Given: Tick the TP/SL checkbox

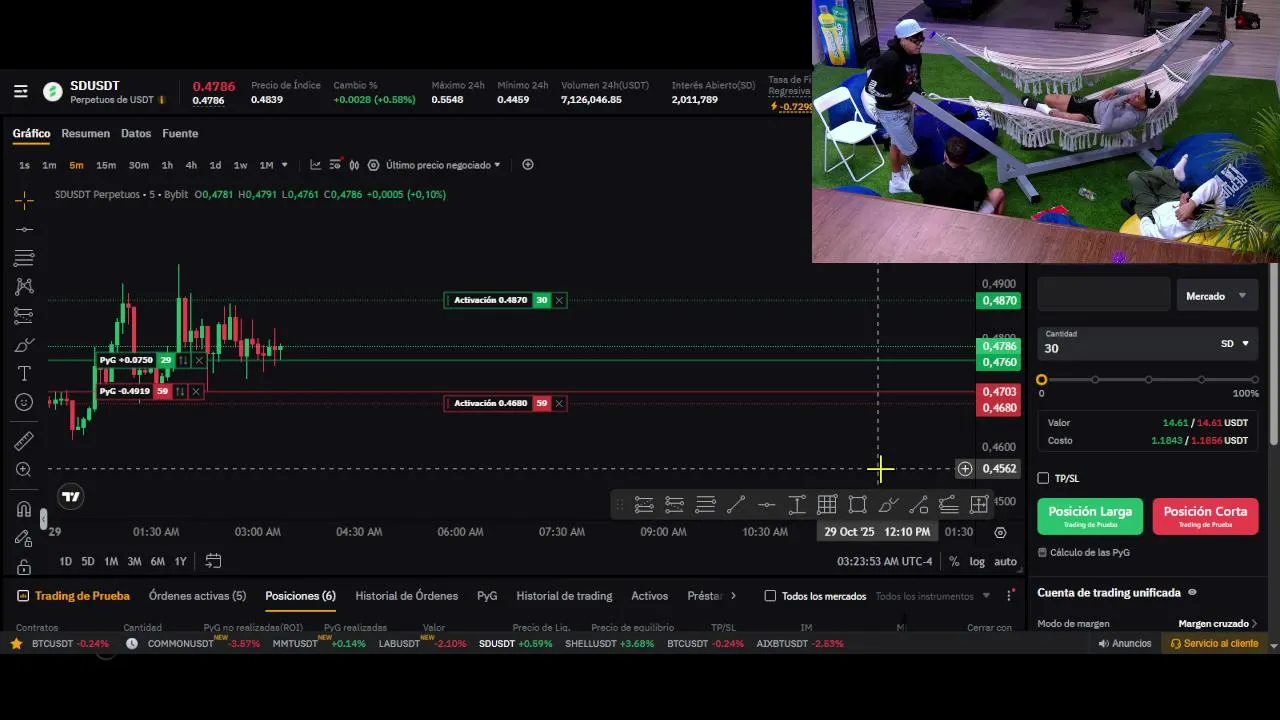Looking at the screenshot, I should coord(1043,478).
